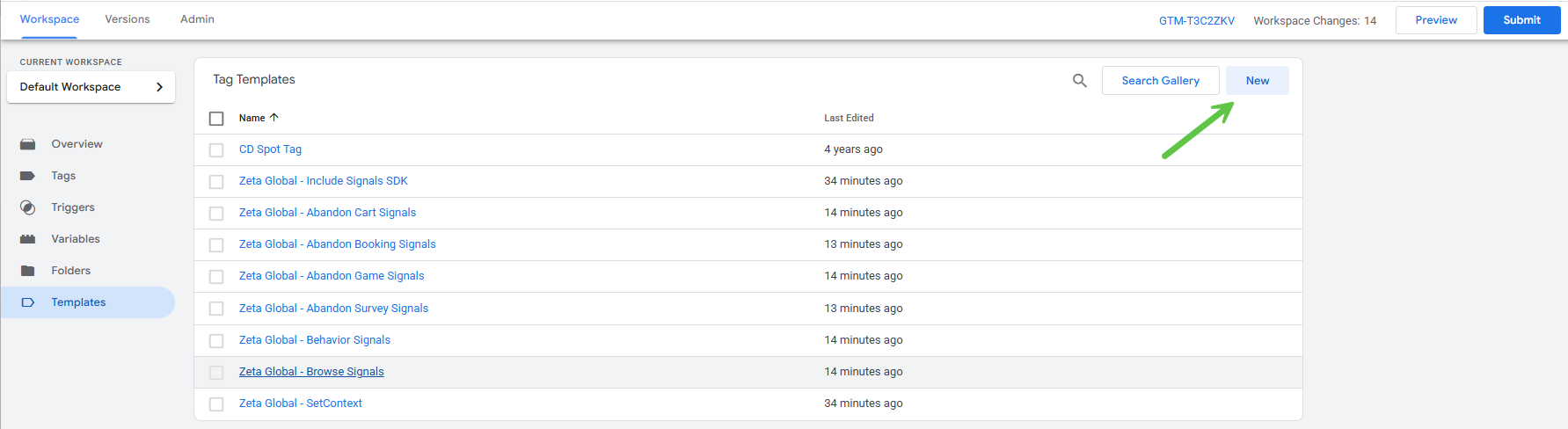Tick the select-all header checkbox

(216, 118)
